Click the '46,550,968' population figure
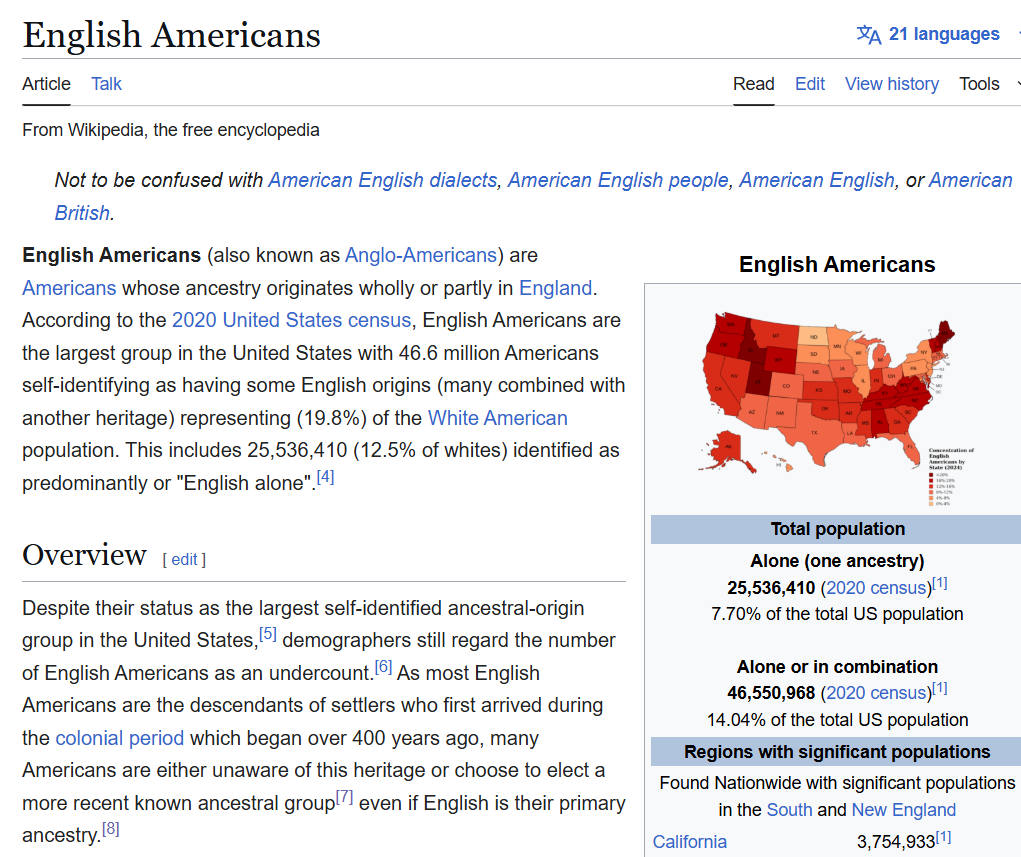The width and height of the screenshot is (1021, 857). point(771,693)
